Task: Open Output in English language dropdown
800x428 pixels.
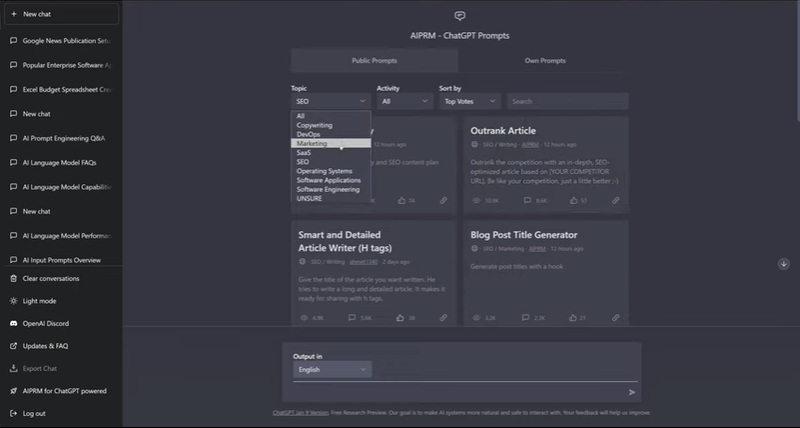Action: coord(332,370)
